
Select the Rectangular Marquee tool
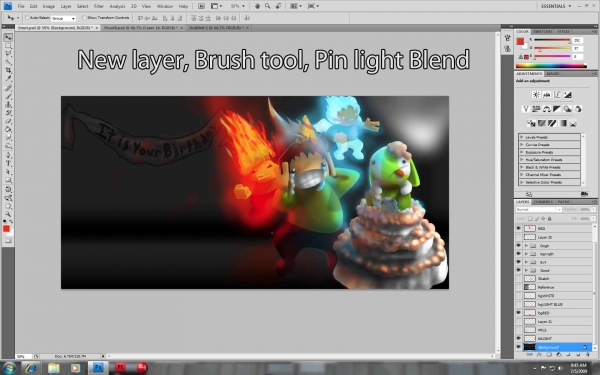(x=8, y=46)
